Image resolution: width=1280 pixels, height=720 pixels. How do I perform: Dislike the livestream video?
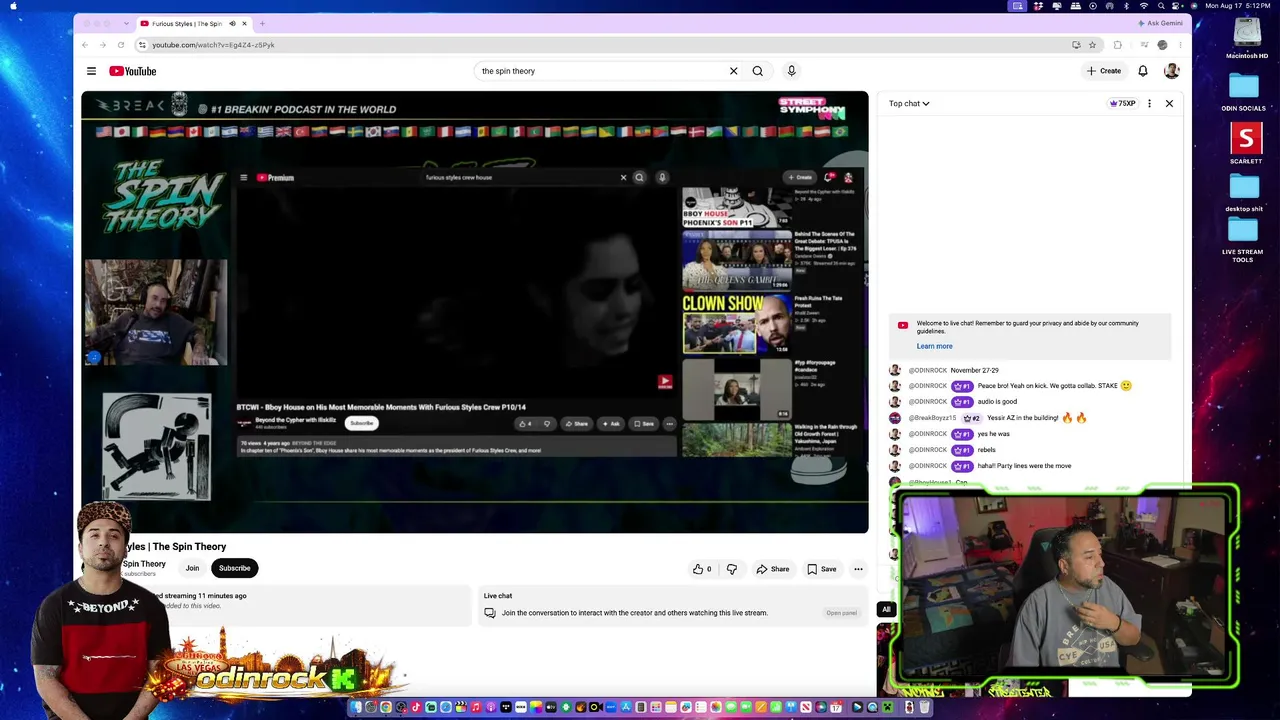(x=732, y=569)
